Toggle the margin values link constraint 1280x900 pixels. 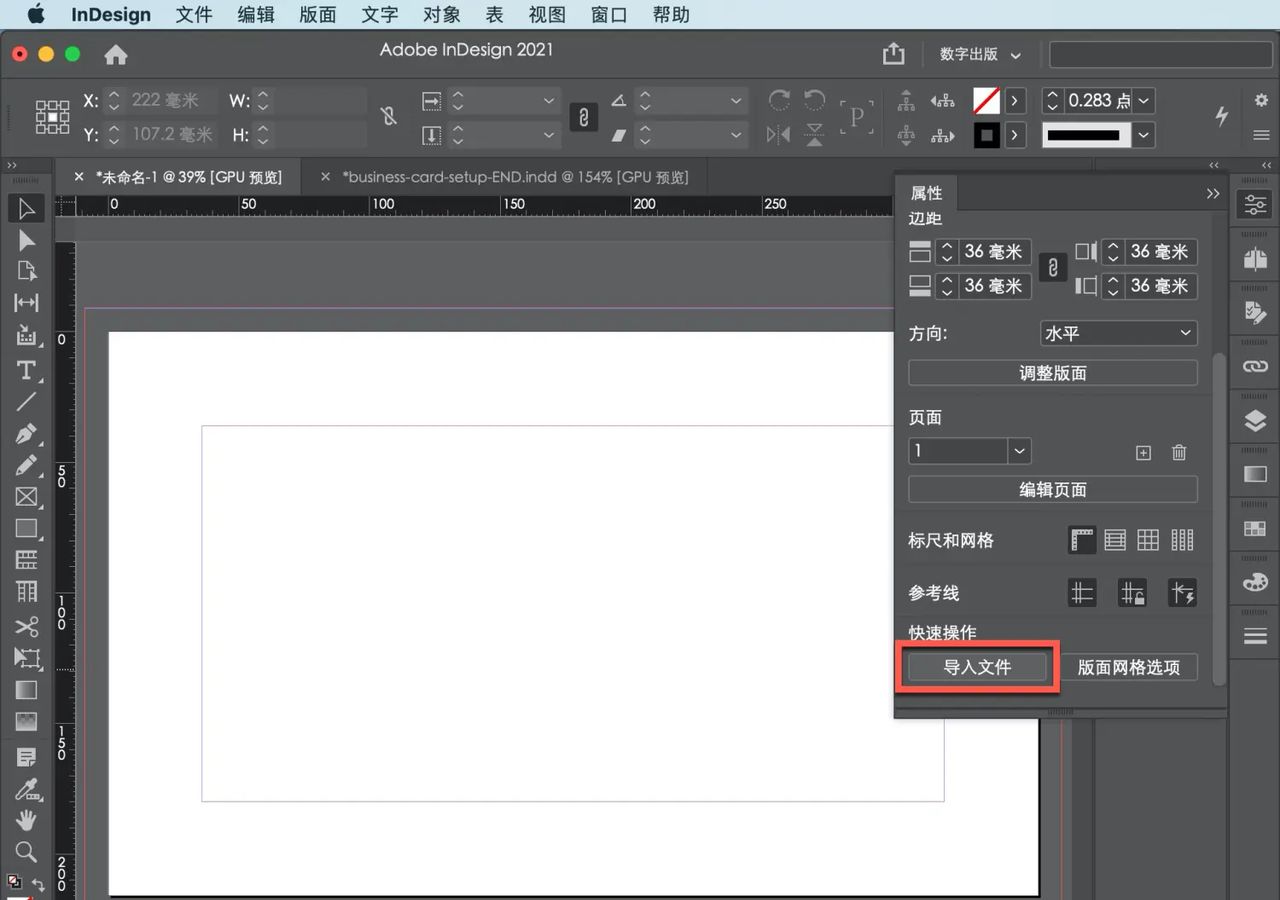tap(1052, 268)
